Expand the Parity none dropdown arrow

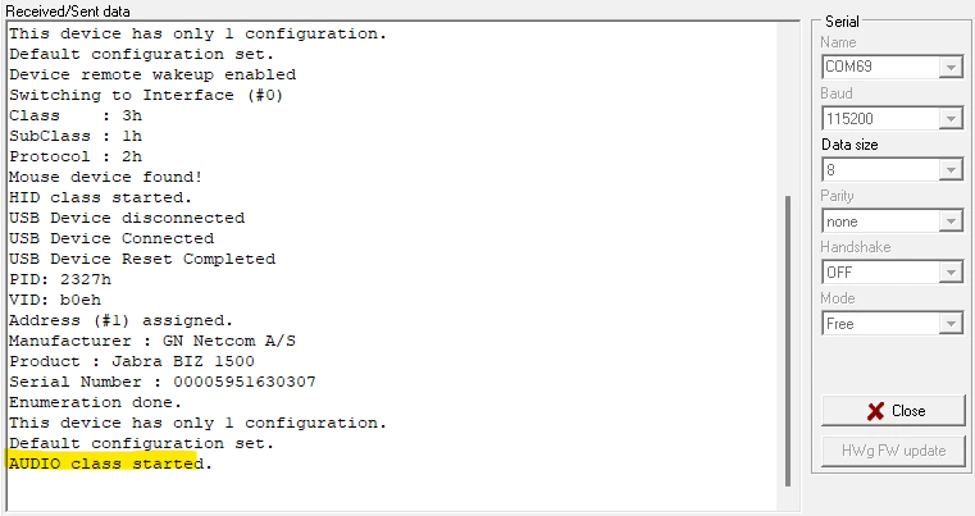(950, 221)
